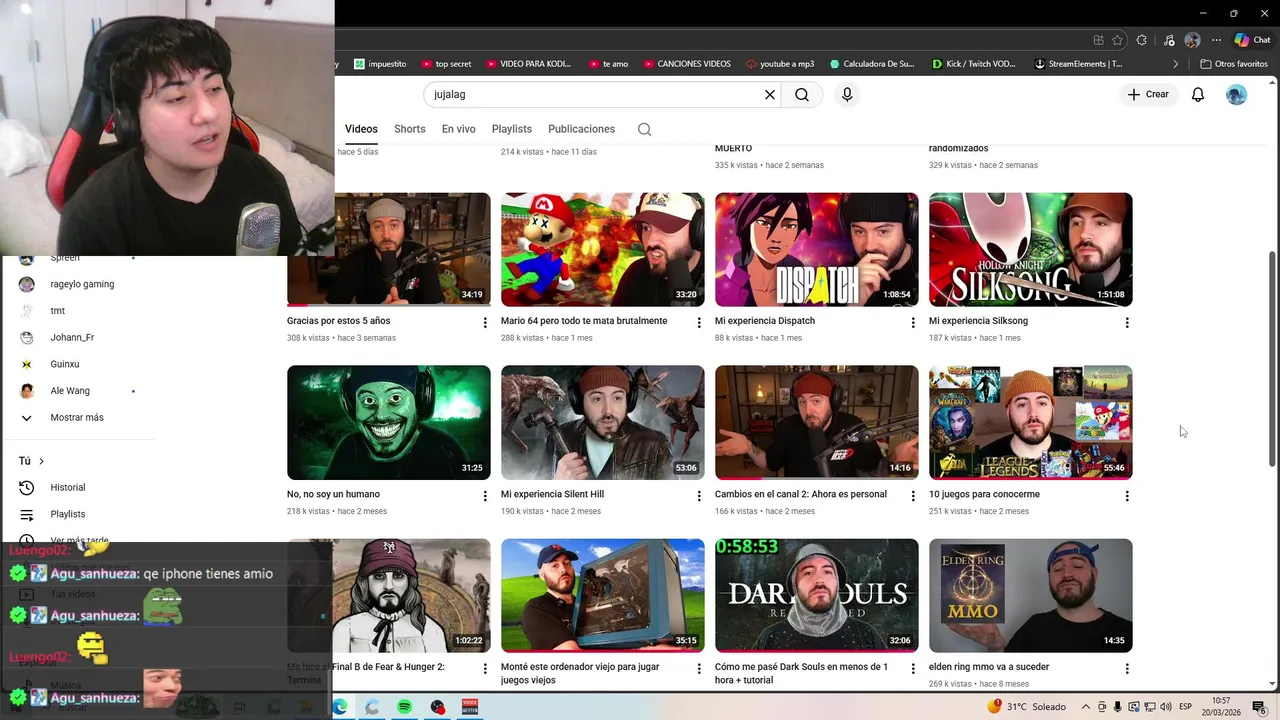
Task: Open the top secret bookmark
Action: [446, 64]
